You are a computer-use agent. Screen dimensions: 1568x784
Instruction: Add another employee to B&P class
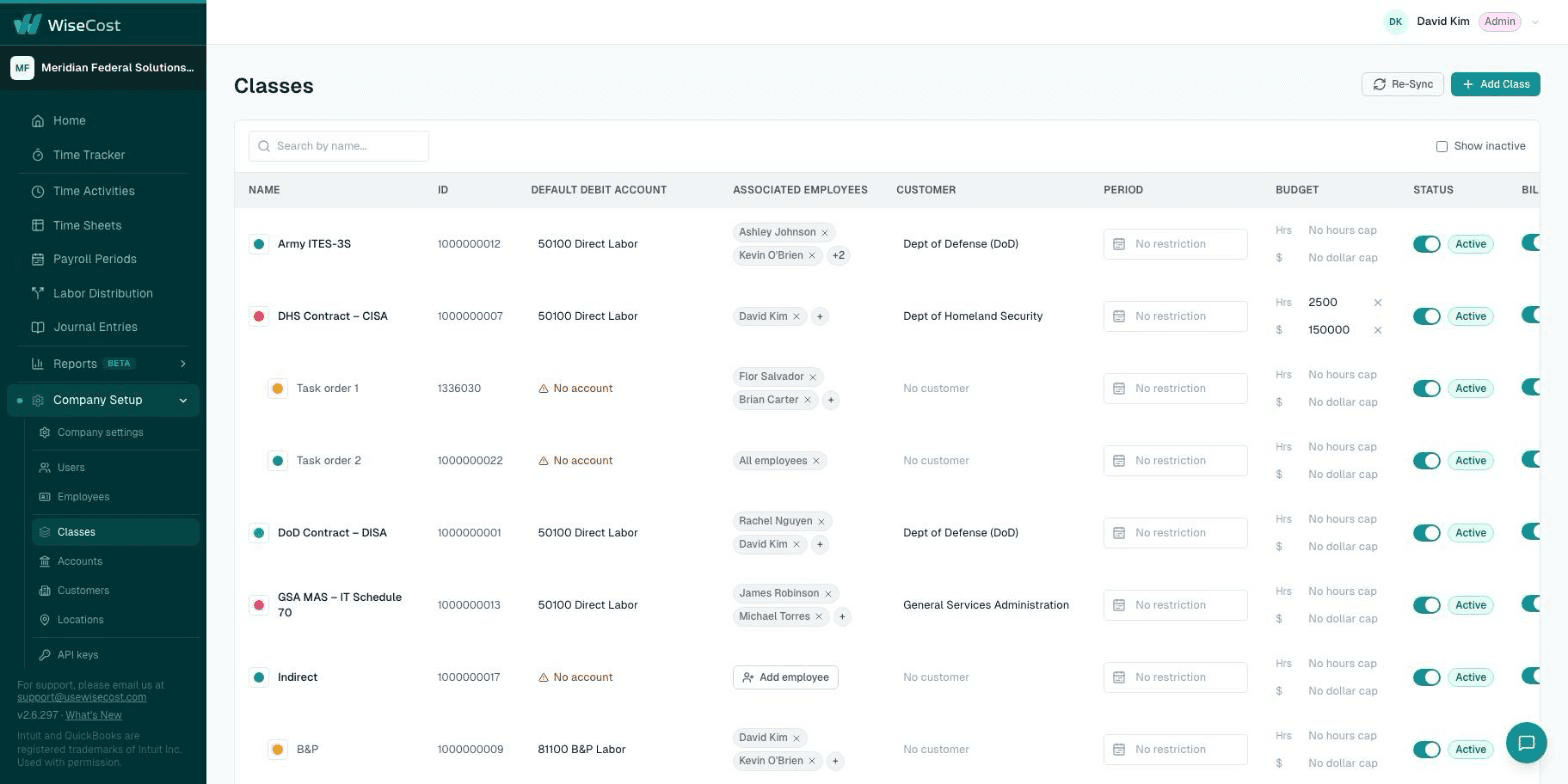[x=835, y=761]
